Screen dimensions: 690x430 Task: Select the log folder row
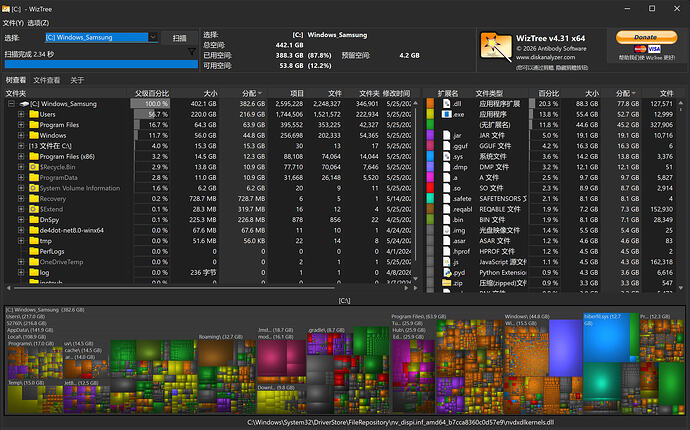click(x=208, y=272)
